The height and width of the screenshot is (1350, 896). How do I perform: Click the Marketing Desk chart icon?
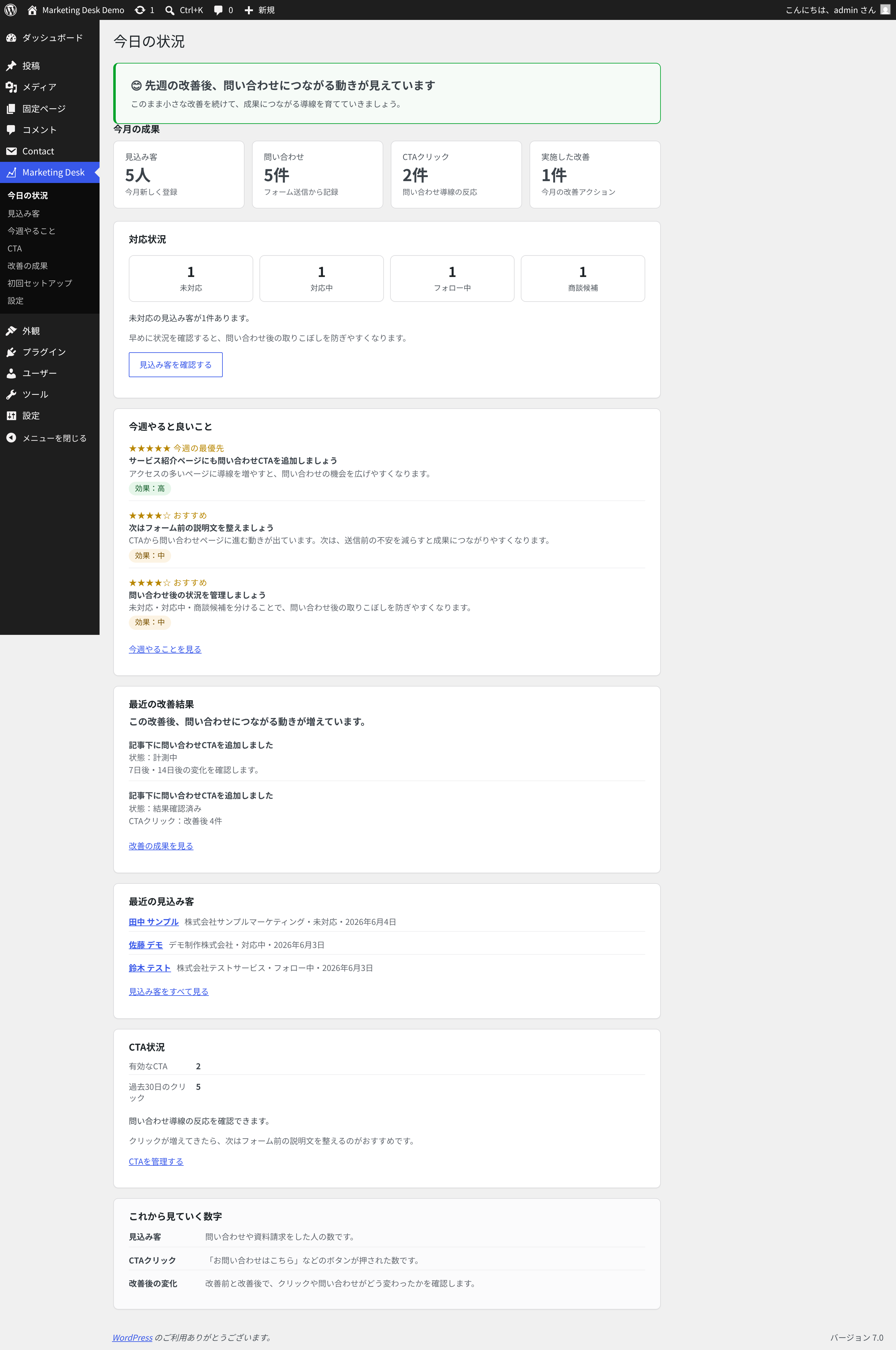tap(12, 172)
